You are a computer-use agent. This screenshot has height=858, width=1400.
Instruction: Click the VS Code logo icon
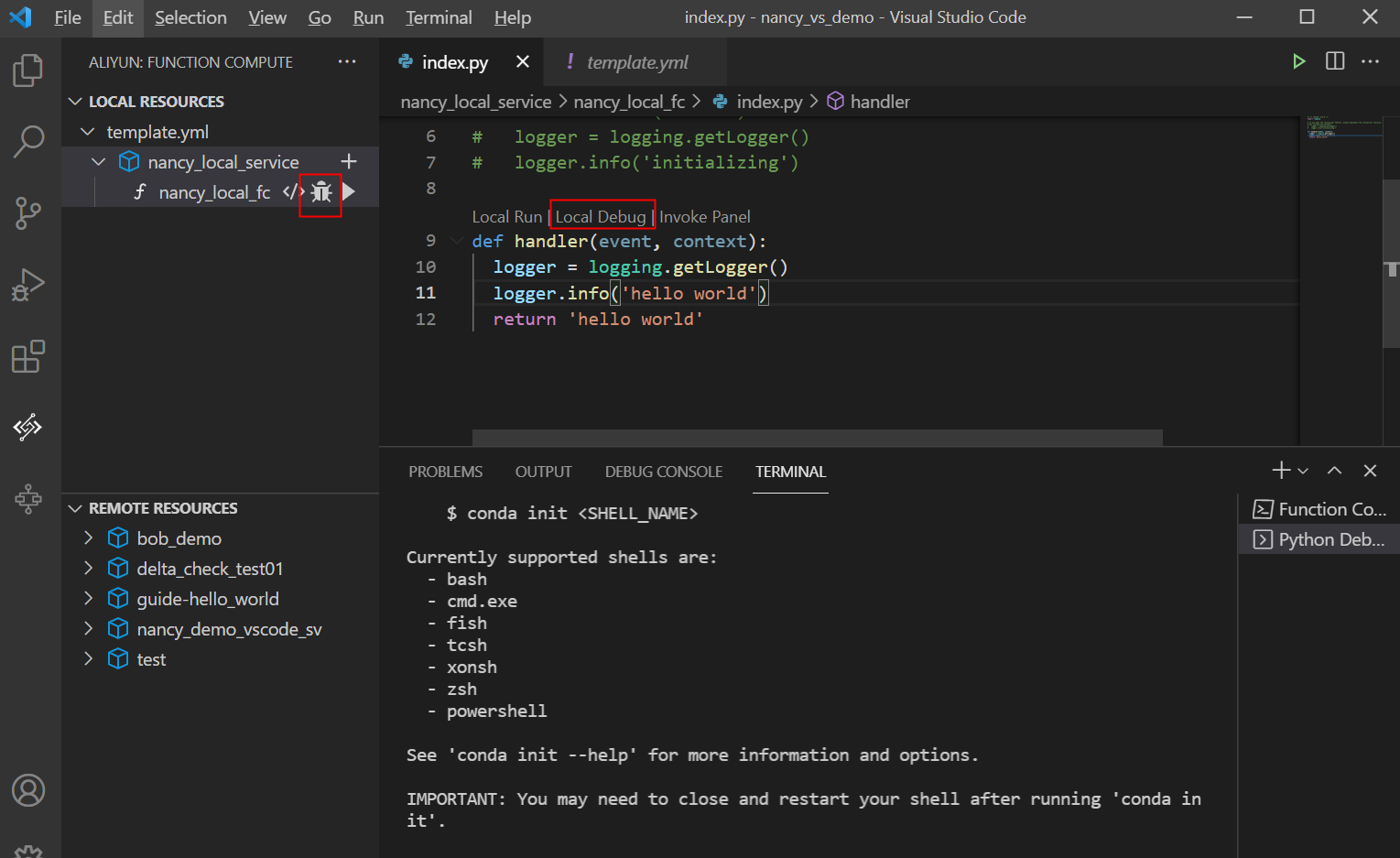point(20,17)
